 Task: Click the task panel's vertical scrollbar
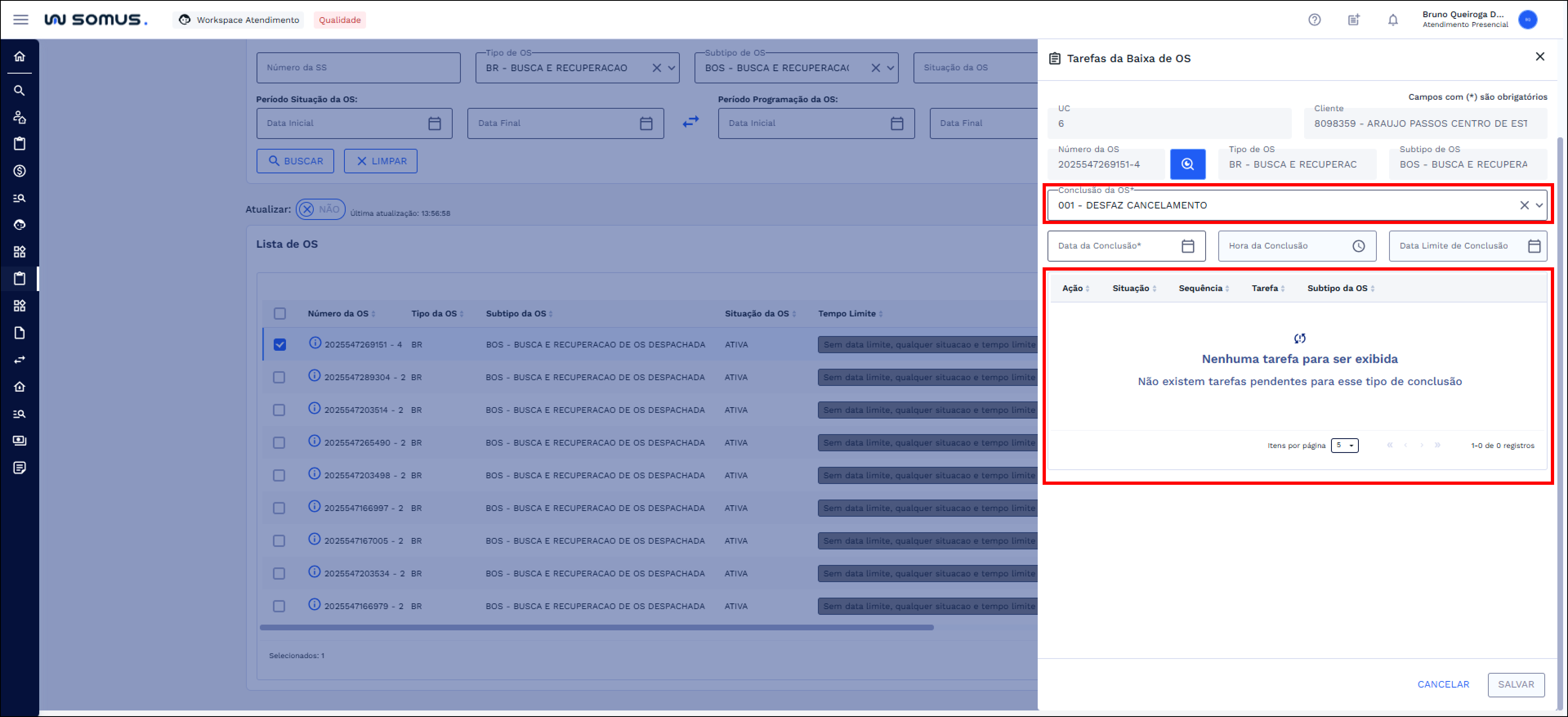[x=1560, y=423]
